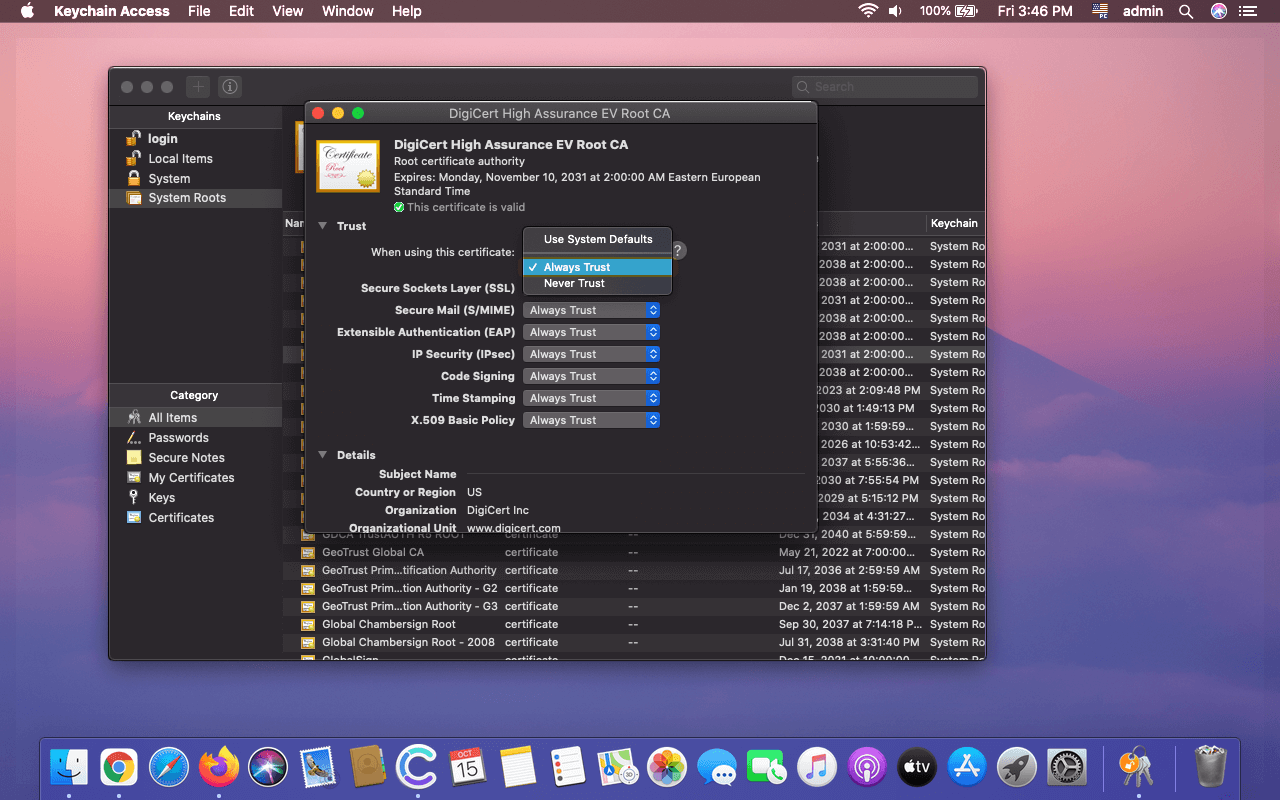Viewport: 1280px width, 800px height.
Task: Select the login keychain
Action: (162, 139)
